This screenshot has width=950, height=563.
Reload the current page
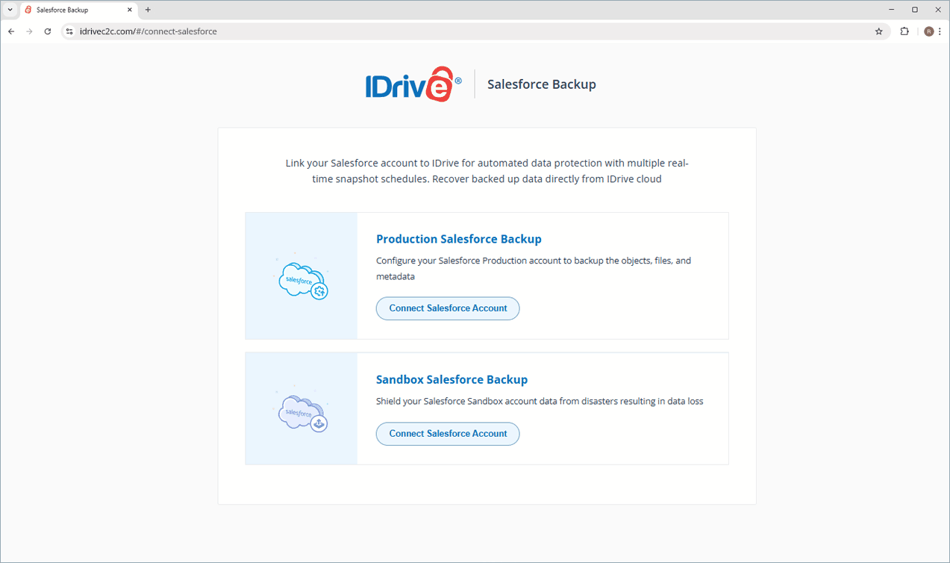(x=47, y=31)
